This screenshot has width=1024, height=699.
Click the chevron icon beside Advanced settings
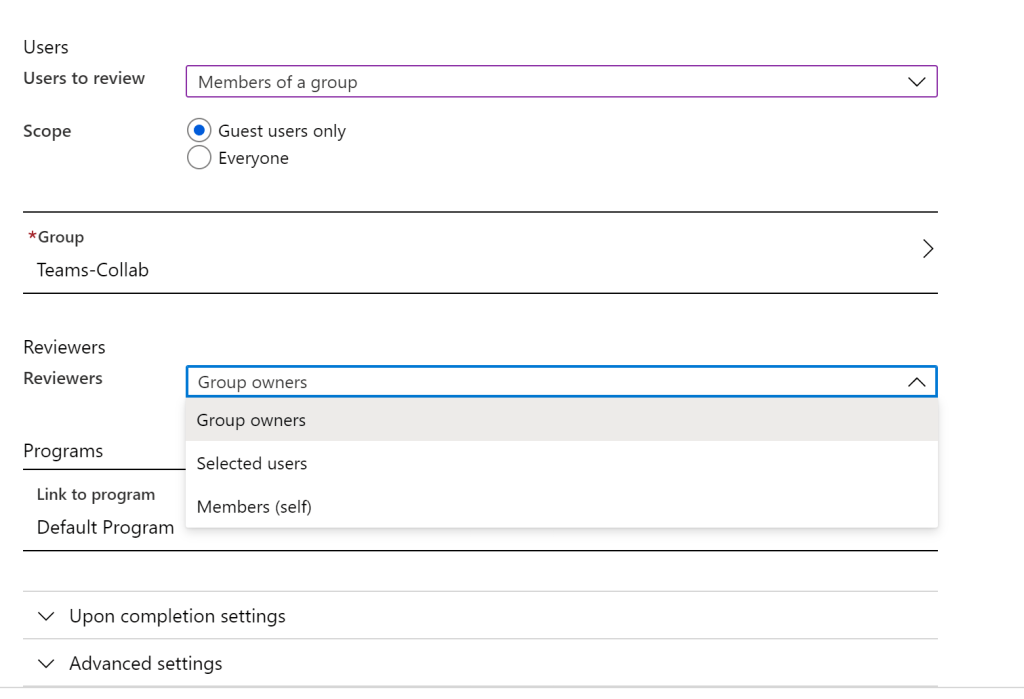pos(45,664)
